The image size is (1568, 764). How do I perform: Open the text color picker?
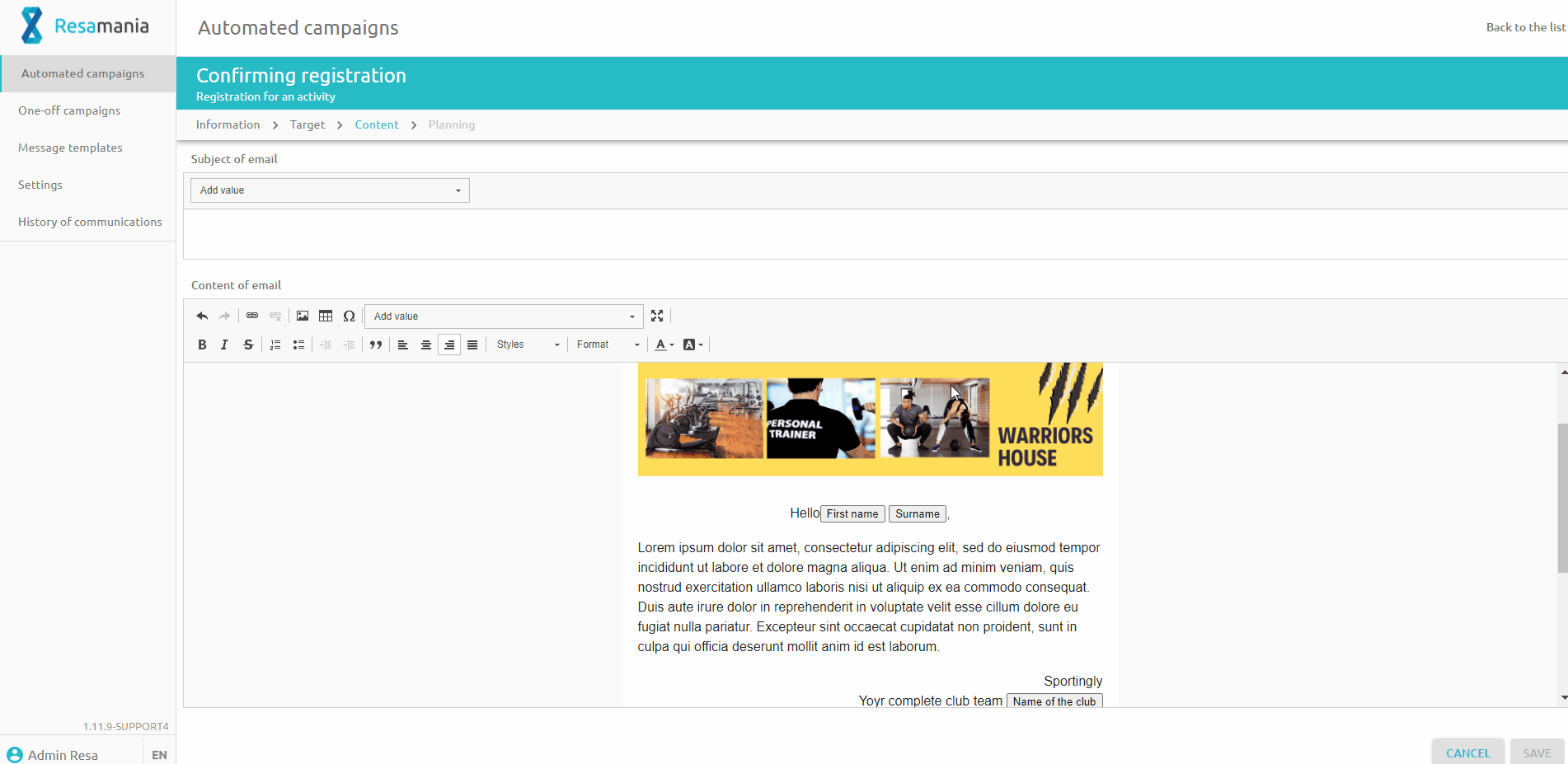coord(664,345)
